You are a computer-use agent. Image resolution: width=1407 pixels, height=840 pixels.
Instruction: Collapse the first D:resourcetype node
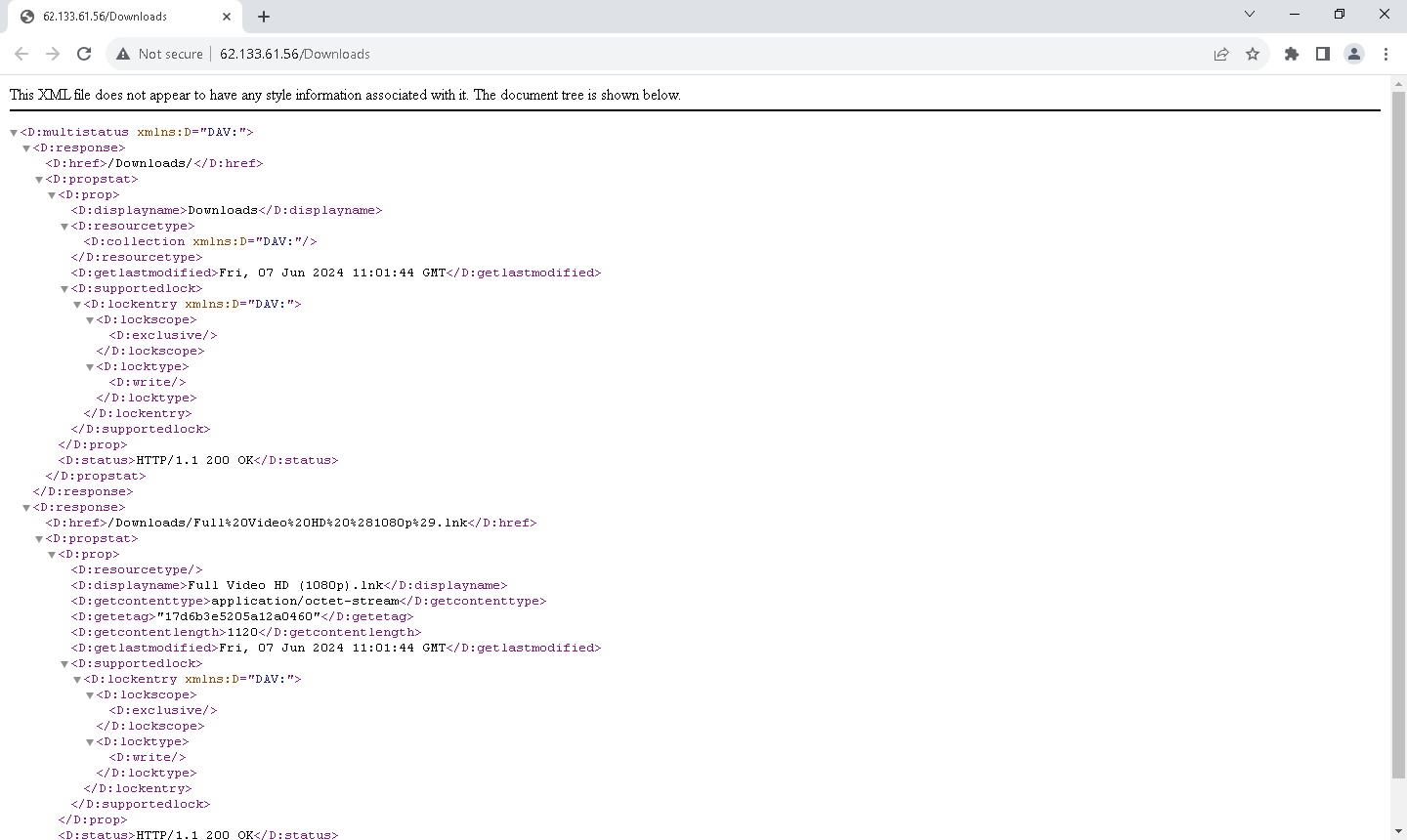tap(64, 227)
